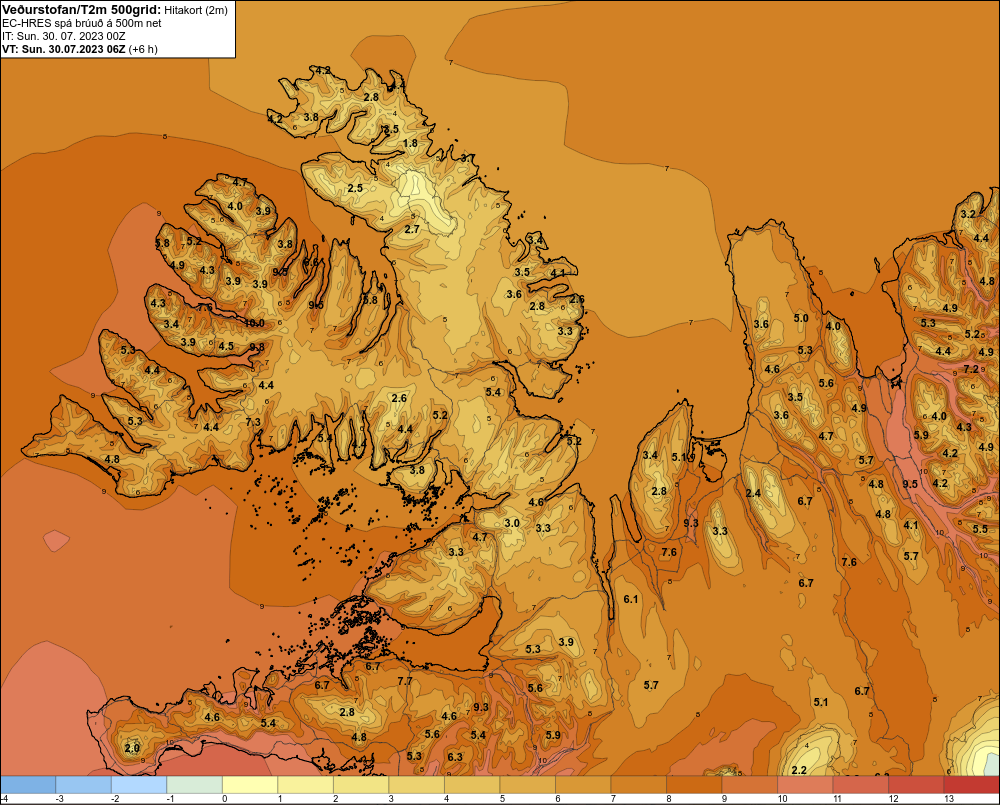Click the line 'EC-HRES spá brúuð á 500m net'
Viewport: 1000px width, 805px height.
click(82, 23)
